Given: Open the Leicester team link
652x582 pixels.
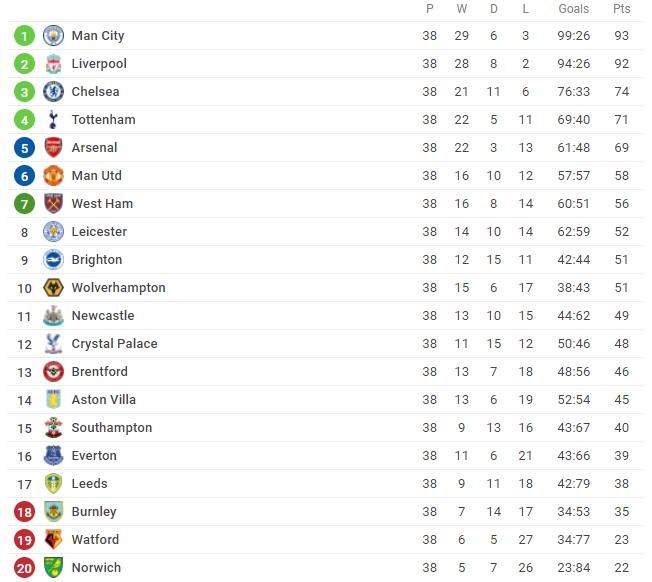Looking at the screenshot, I should tap(99, 232).
